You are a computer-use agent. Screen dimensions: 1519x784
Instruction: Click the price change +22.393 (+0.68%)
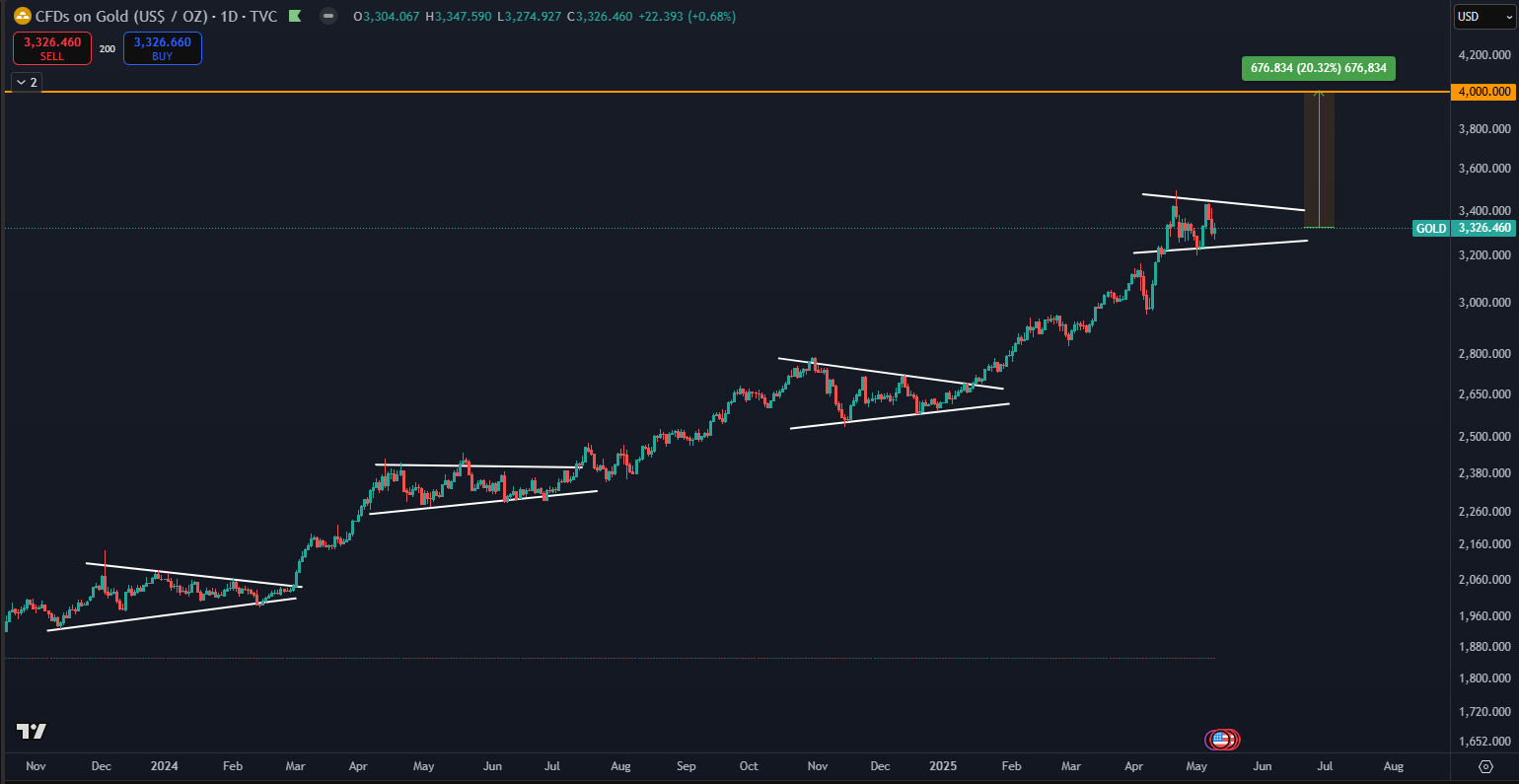coord(687,17)
